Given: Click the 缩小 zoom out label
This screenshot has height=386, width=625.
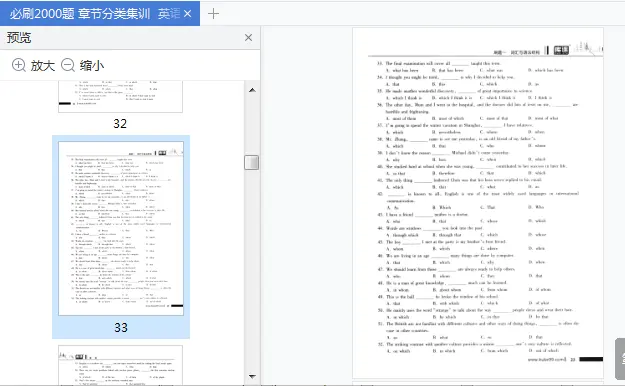Looking at the screenshot, I should coord(92,65).
